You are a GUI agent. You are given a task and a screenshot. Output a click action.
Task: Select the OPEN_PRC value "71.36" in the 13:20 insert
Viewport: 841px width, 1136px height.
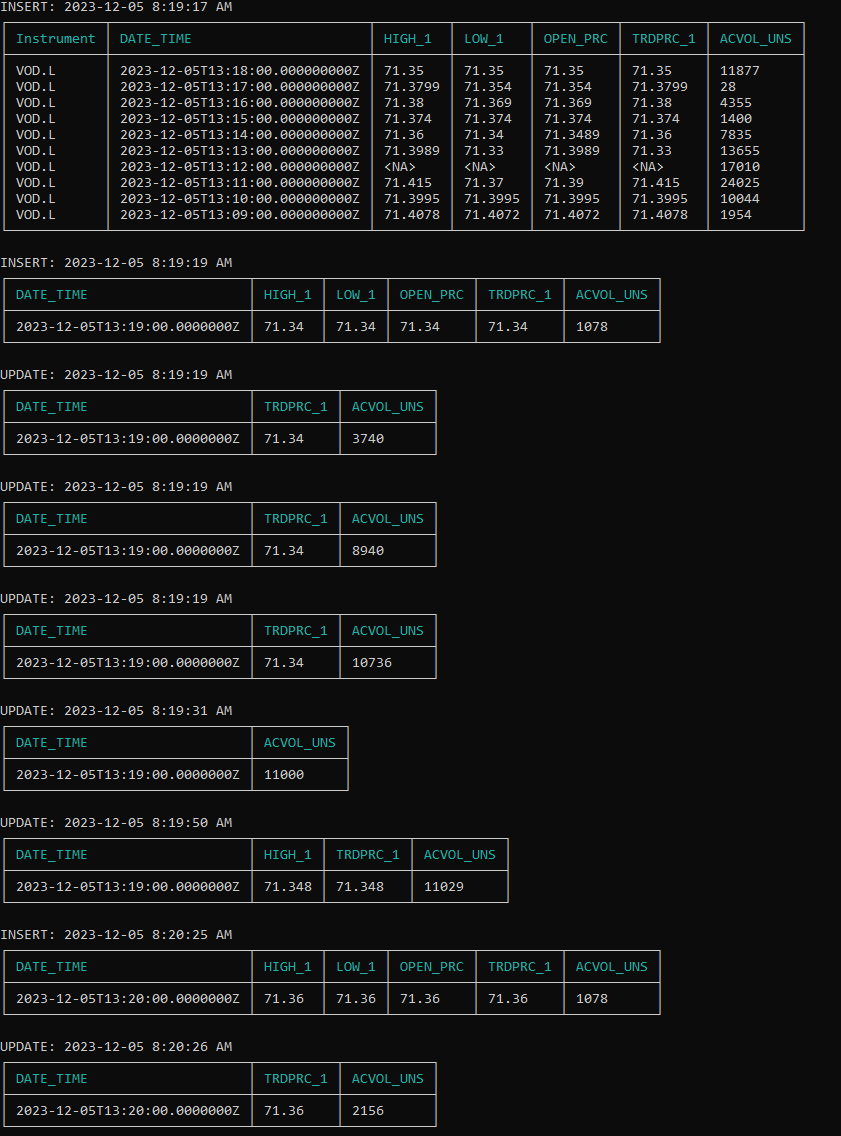[420, 998]
